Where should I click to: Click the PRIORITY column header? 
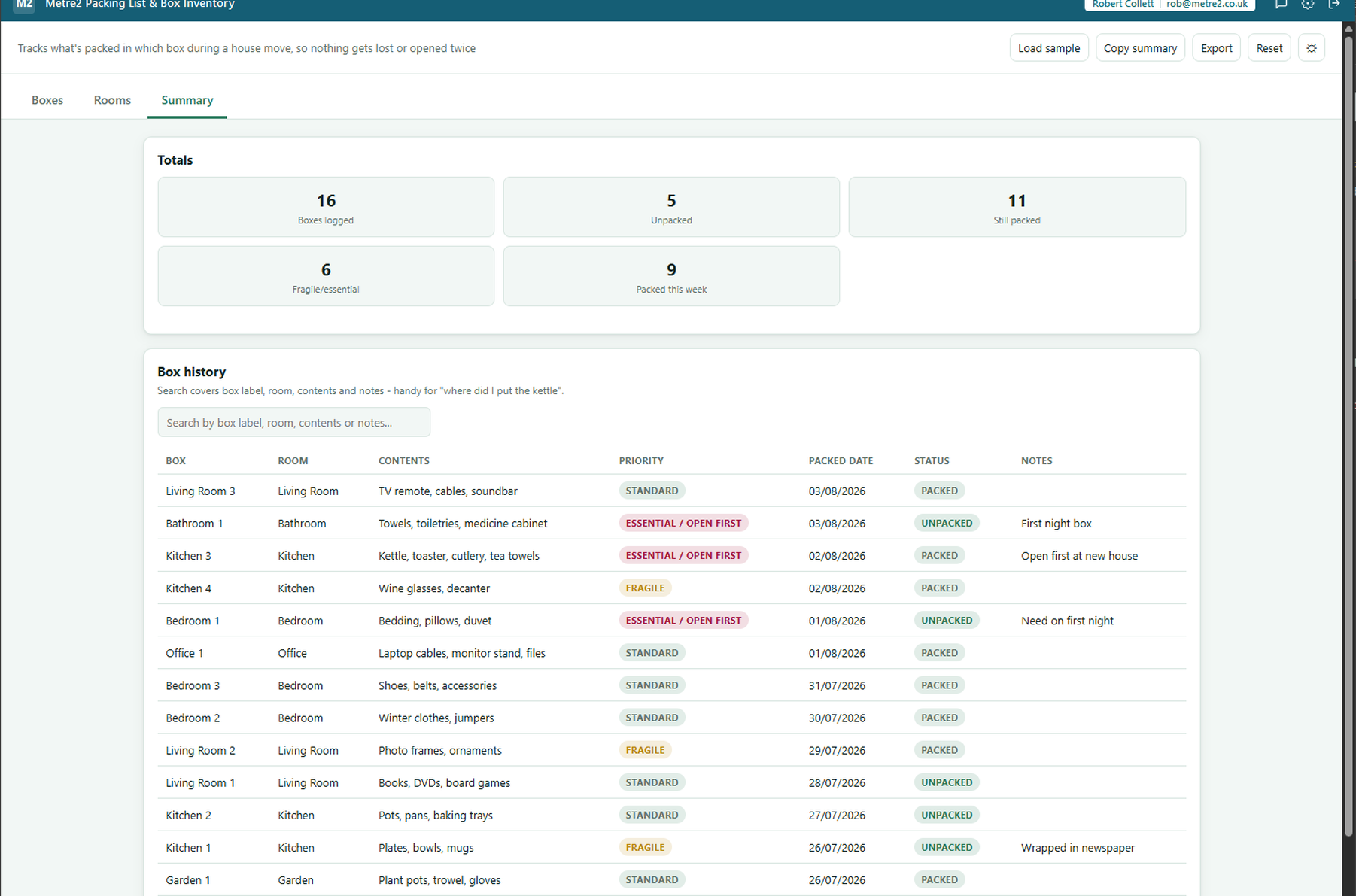[641, 461]
